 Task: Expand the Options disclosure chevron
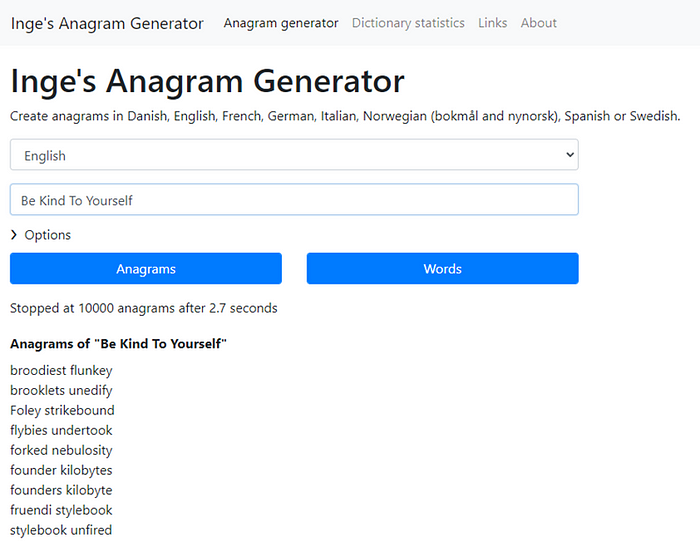[x=15, y=235]
